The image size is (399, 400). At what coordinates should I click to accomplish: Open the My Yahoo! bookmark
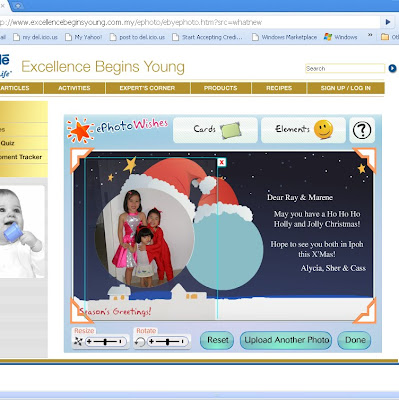click(x=83, y=37)
